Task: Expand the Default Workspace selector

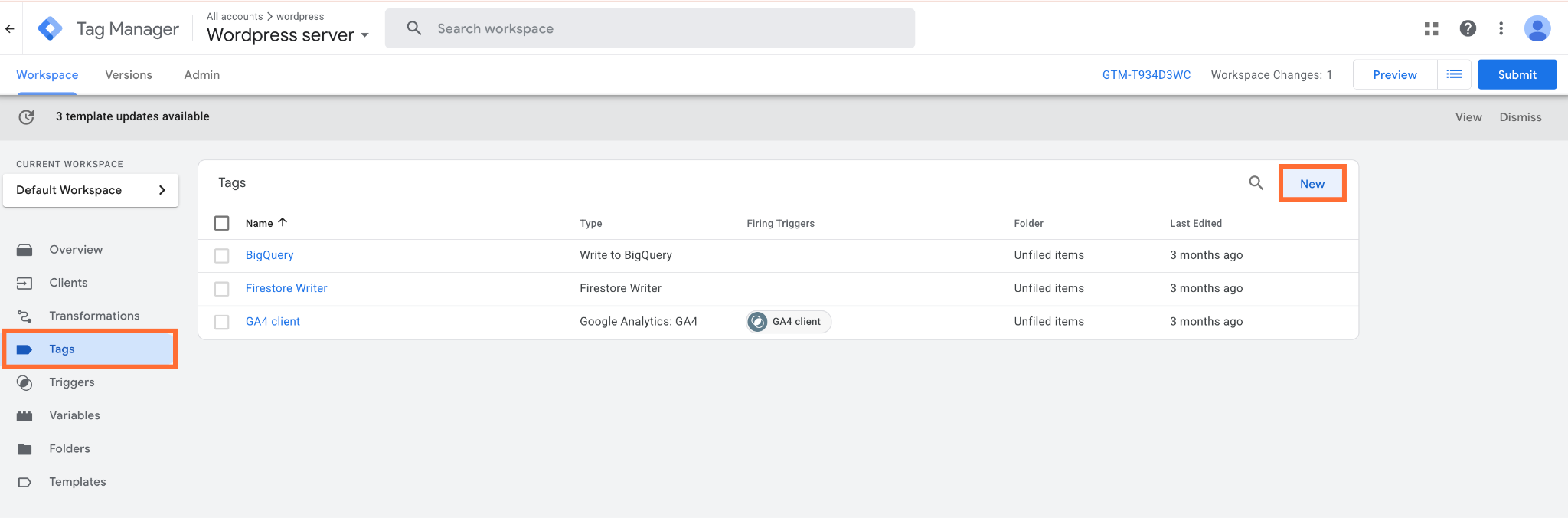Action: [x=91, y=190]
